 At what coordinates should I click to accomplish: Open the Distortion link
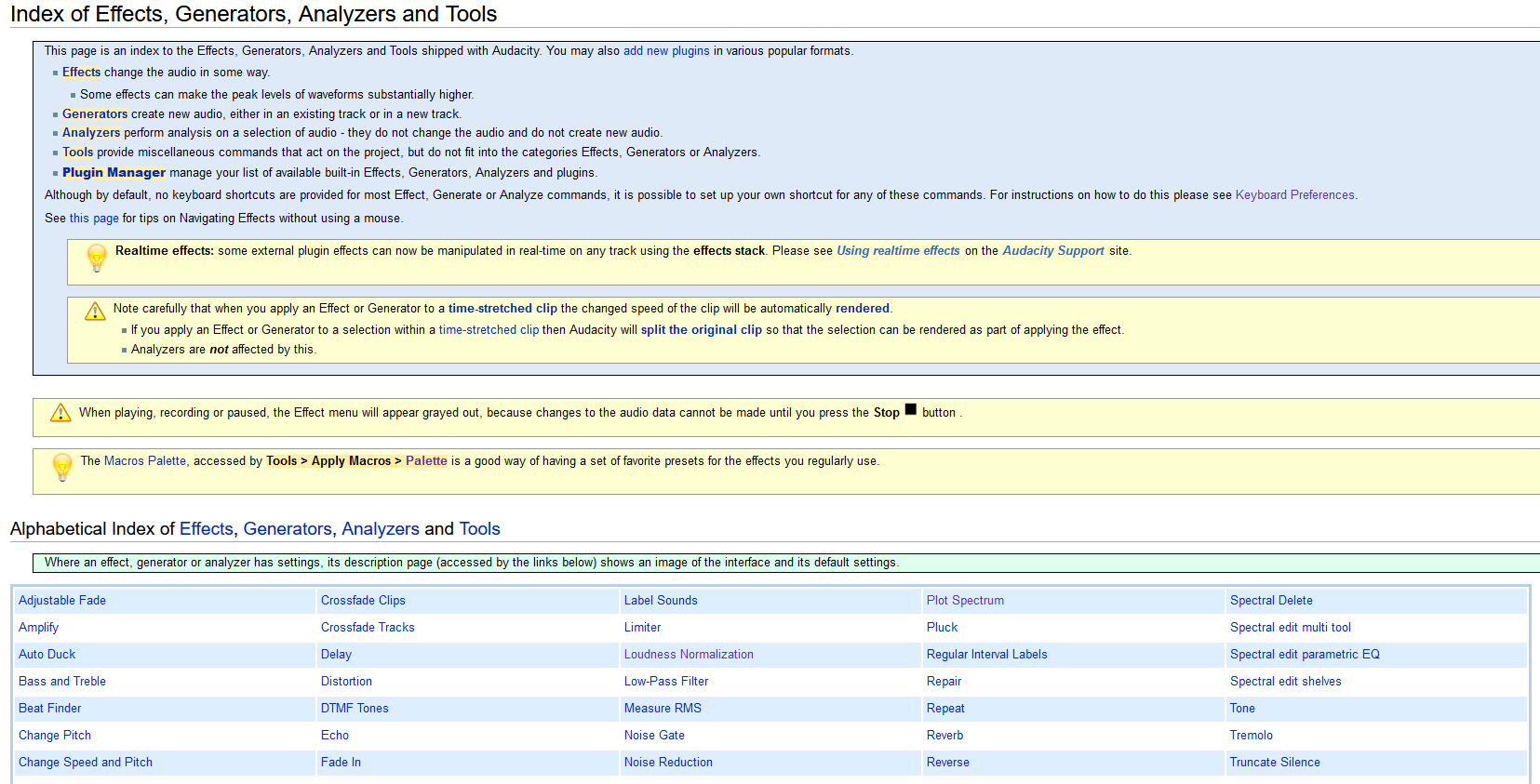pyautogui.click(x=346, y=682)
